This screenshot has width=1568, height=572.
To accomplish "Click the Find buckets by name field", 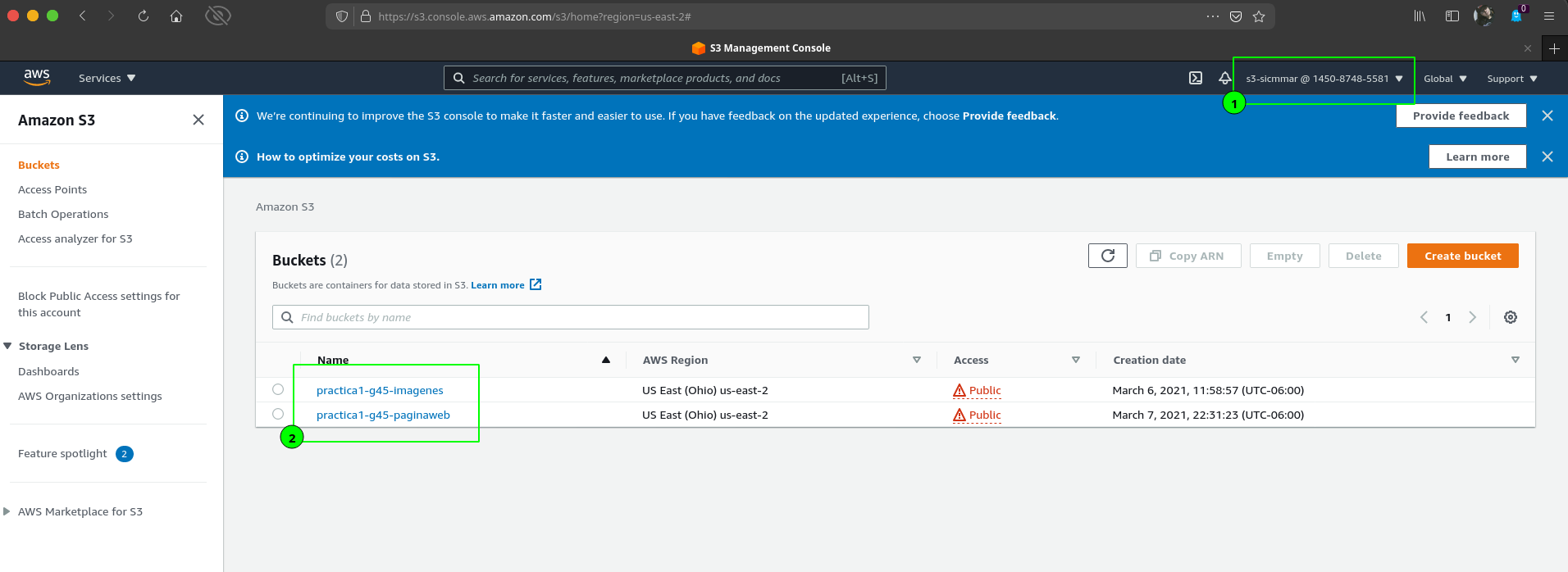I will [571, 317].
